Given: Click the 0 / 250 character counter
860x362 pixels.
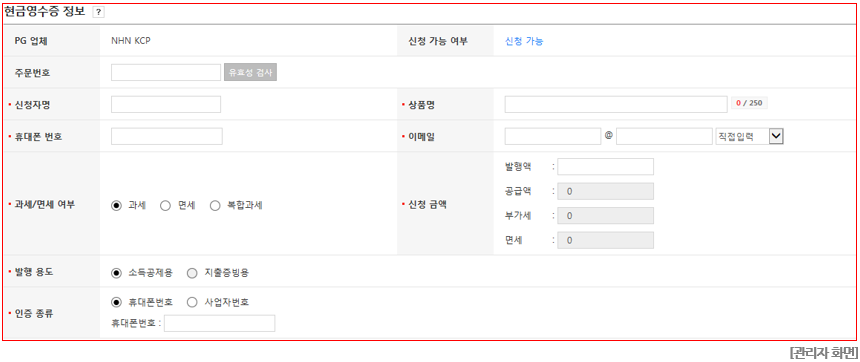Looking at the screenshot, I should (x=749, y=103).
